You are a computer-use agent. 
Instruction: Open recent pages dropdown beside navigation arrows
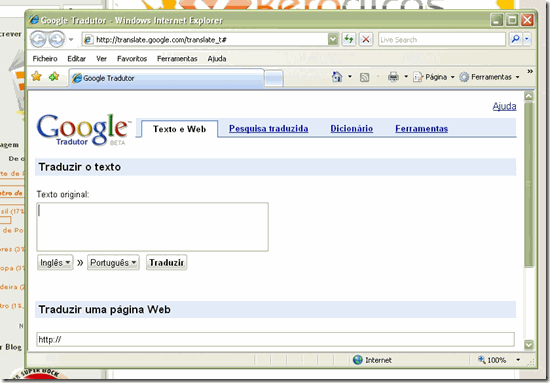click(x=71, y=39)
